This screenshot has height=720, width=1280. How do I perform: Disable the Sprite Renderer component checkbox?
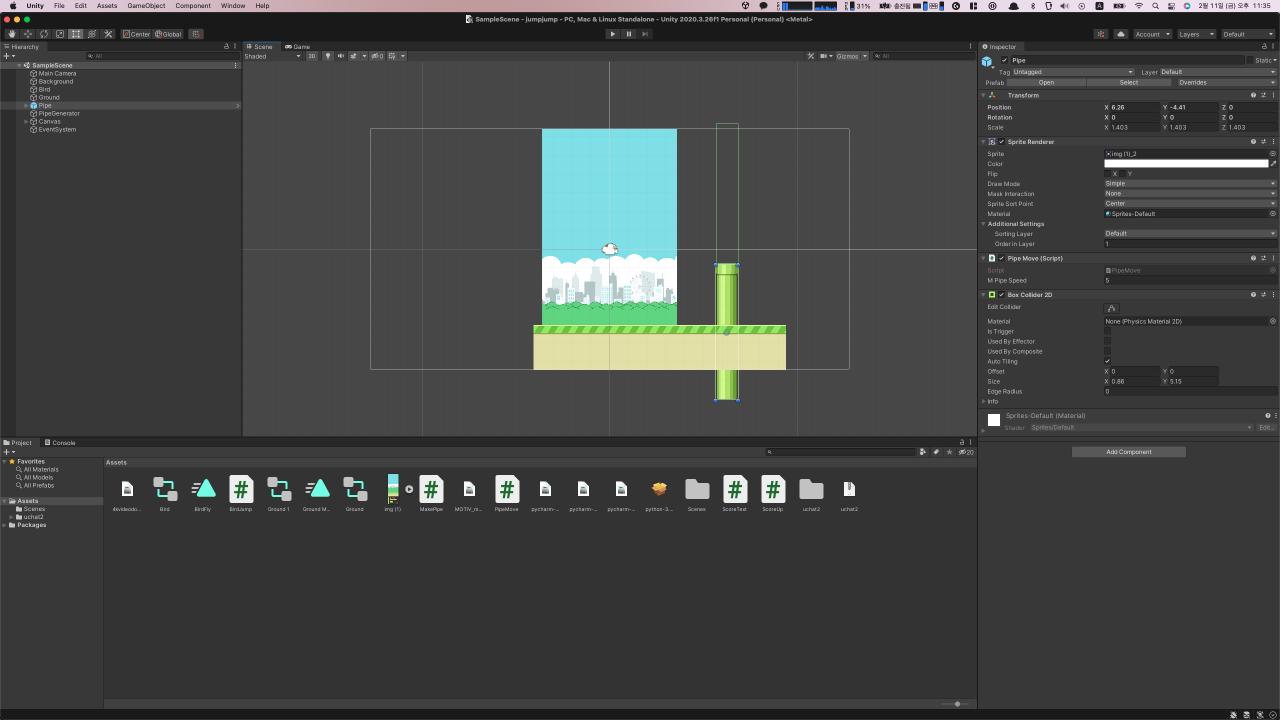(x=1001, y=142)
